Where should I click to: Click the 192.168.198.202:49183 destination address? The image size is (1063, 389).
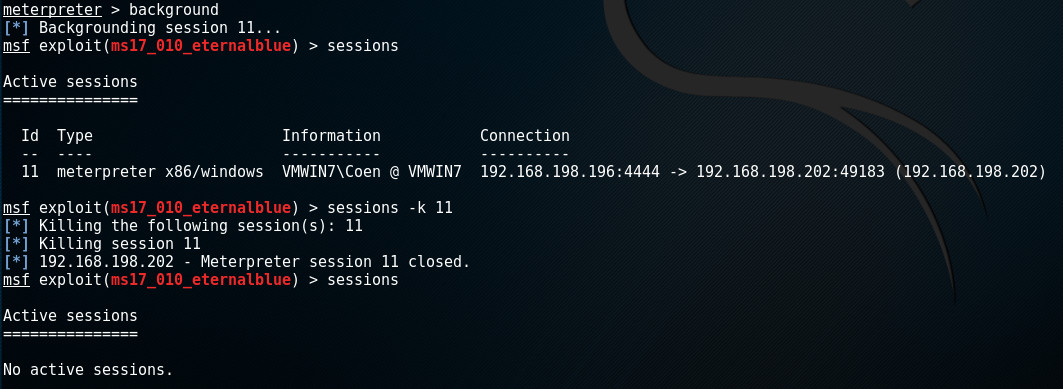point(790,172)
